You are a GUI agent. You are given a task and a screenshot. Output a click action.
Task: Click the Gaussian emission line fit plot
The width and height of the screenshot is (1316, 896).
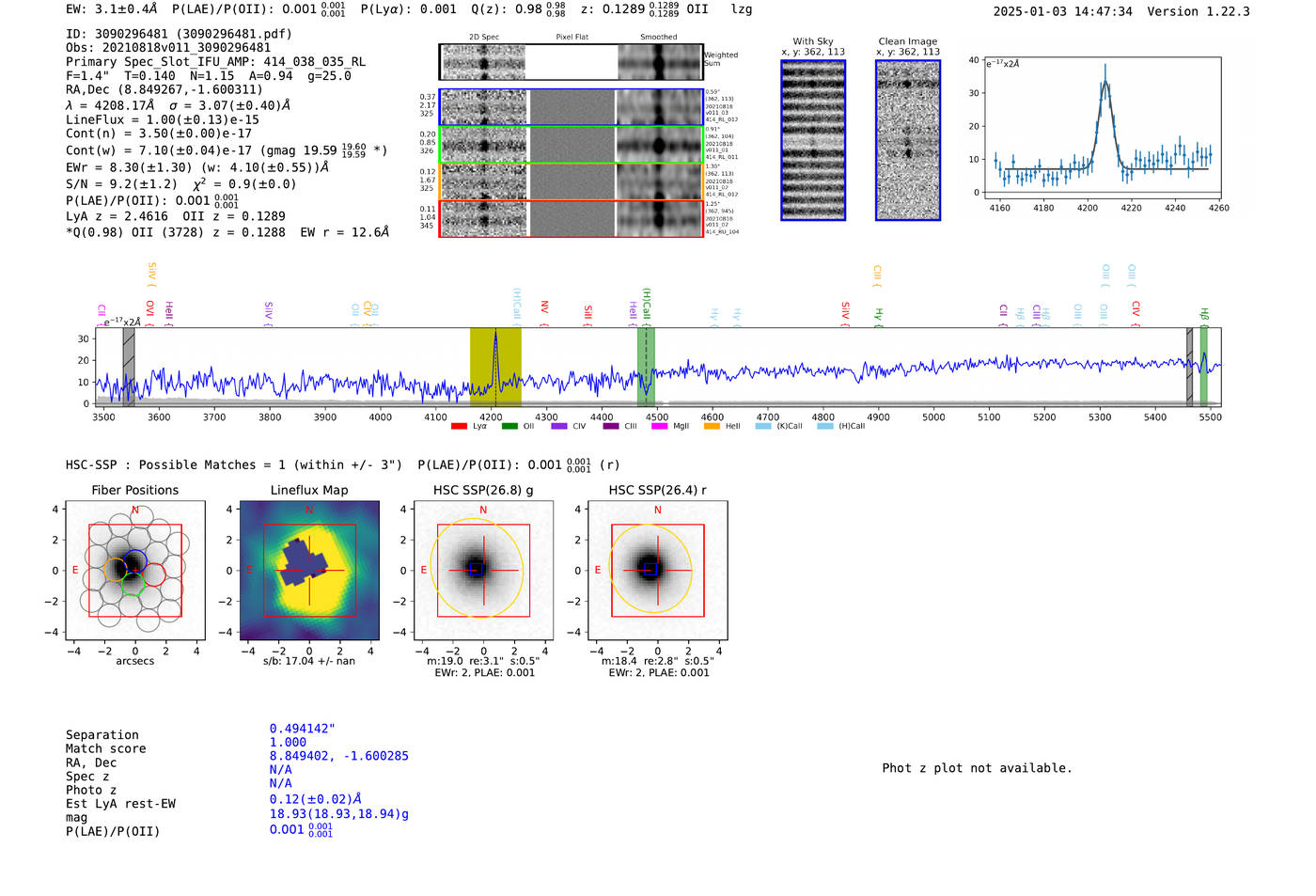1104,127
